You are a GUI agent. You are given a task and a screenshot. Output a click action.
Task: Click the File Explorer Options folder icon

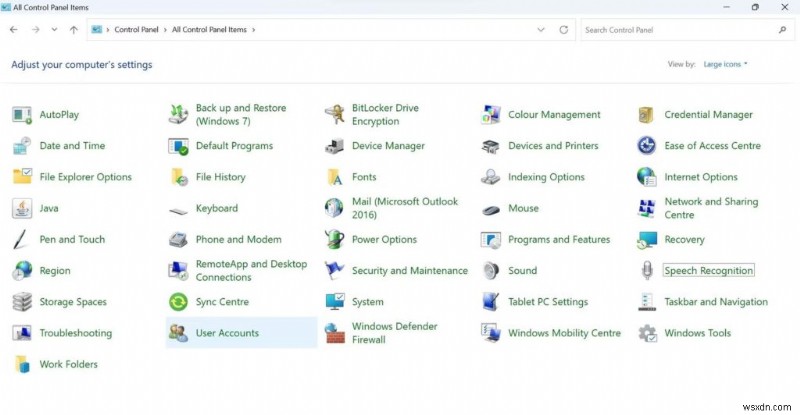point(22,177)
